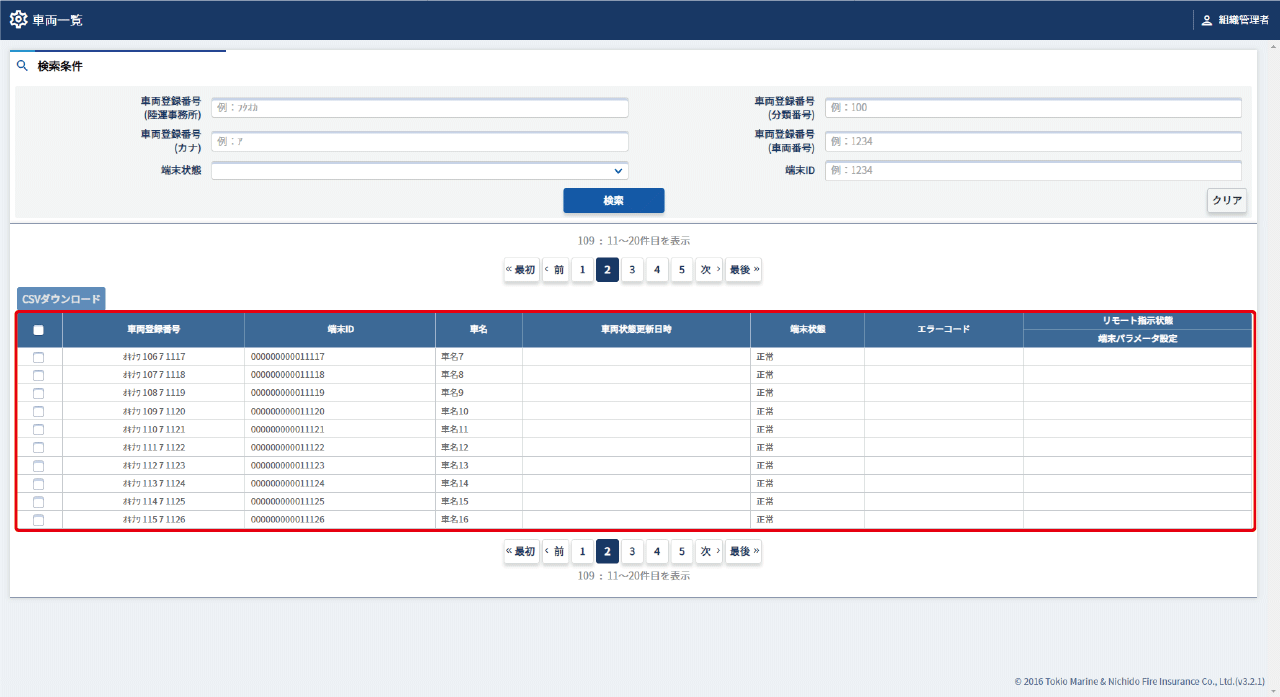Screen dimensions: 1280x697
Task: Check the row for 端末ID 000000000011117
Action: click(39, 357)
